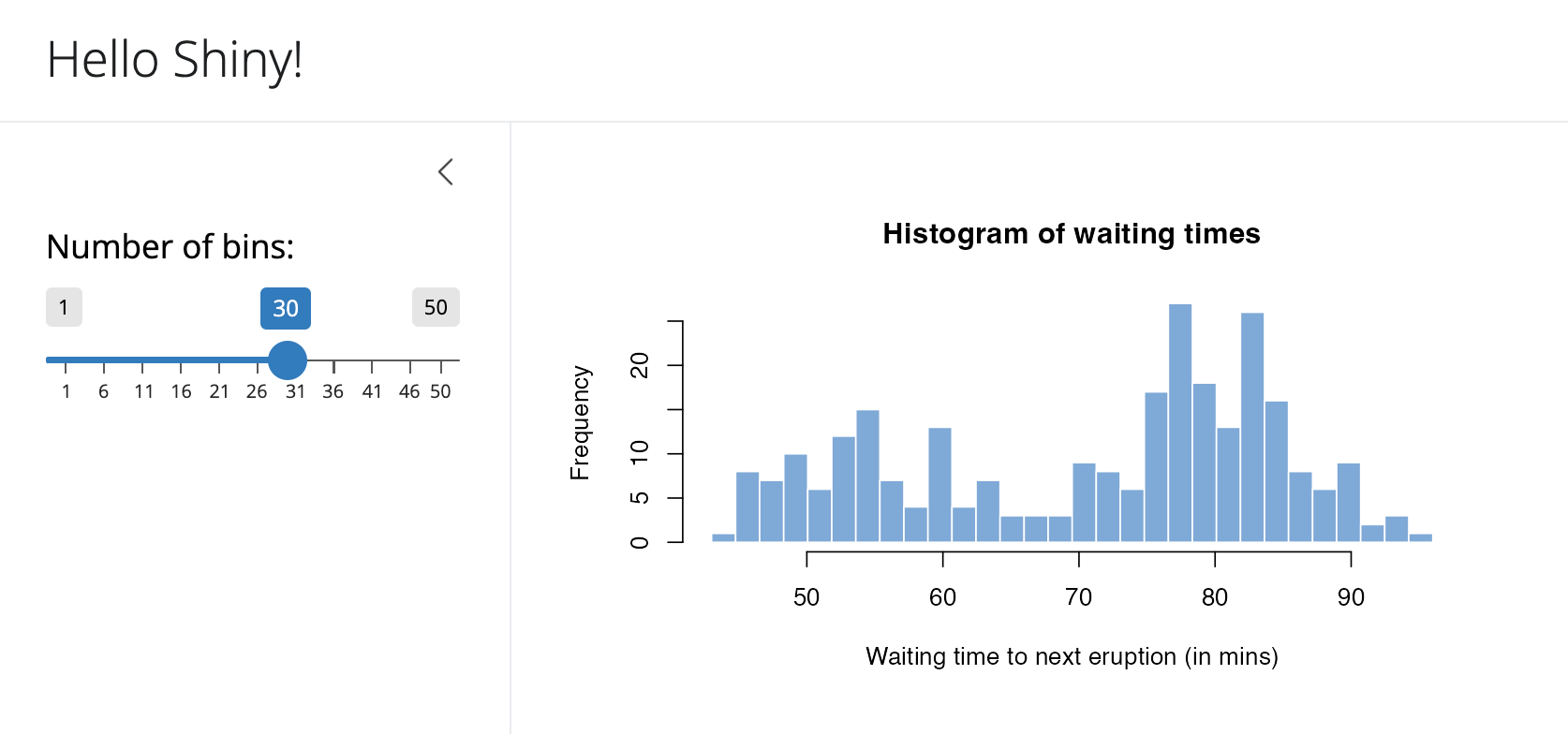
Task: Click the Hello Shiny! page title
Action: (172, 60)
